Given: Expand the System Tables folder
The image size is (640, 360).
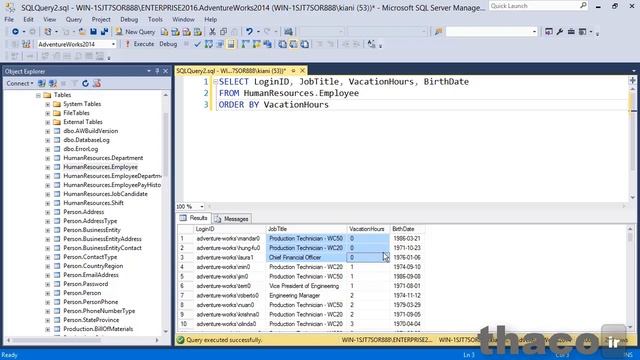Looking at the screenshot, I should [47, 104].
